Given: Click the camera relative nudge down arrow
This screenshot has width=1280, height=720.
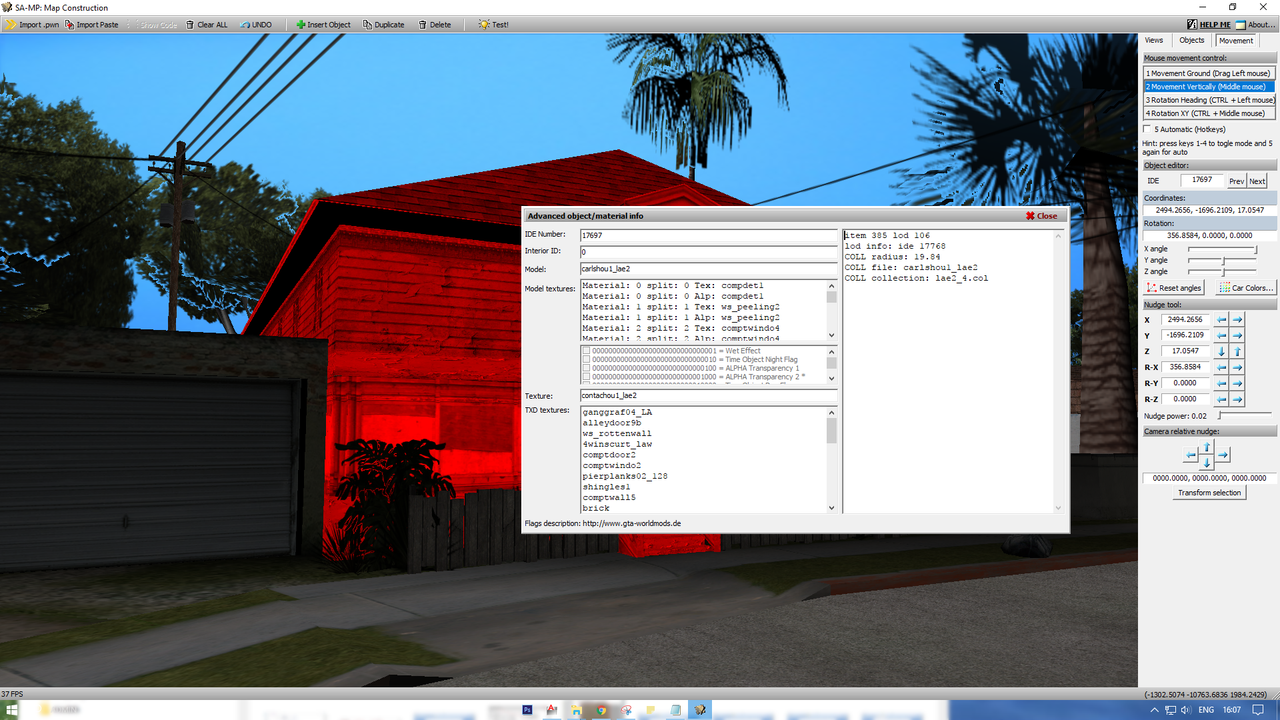Looking at the screenshot, I should [1206, 462].
